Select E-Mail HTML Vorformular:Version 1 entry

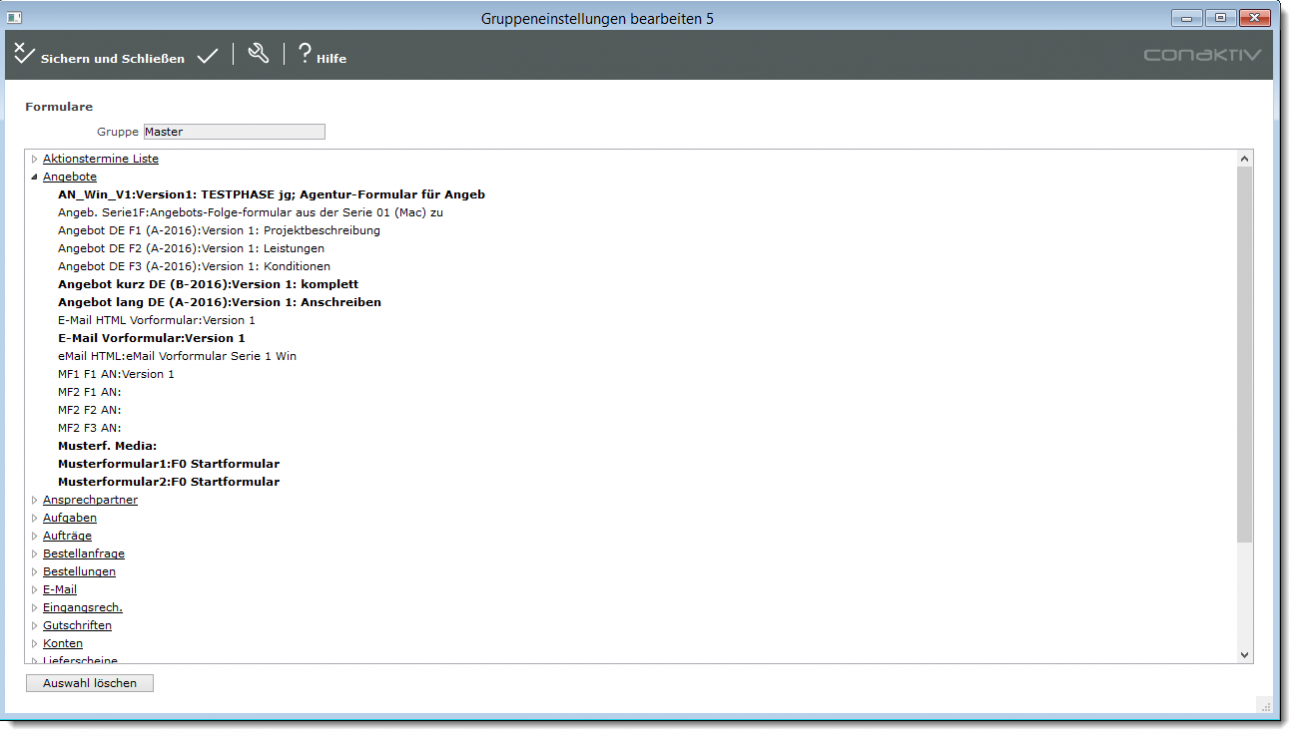[x=156, y=321]
